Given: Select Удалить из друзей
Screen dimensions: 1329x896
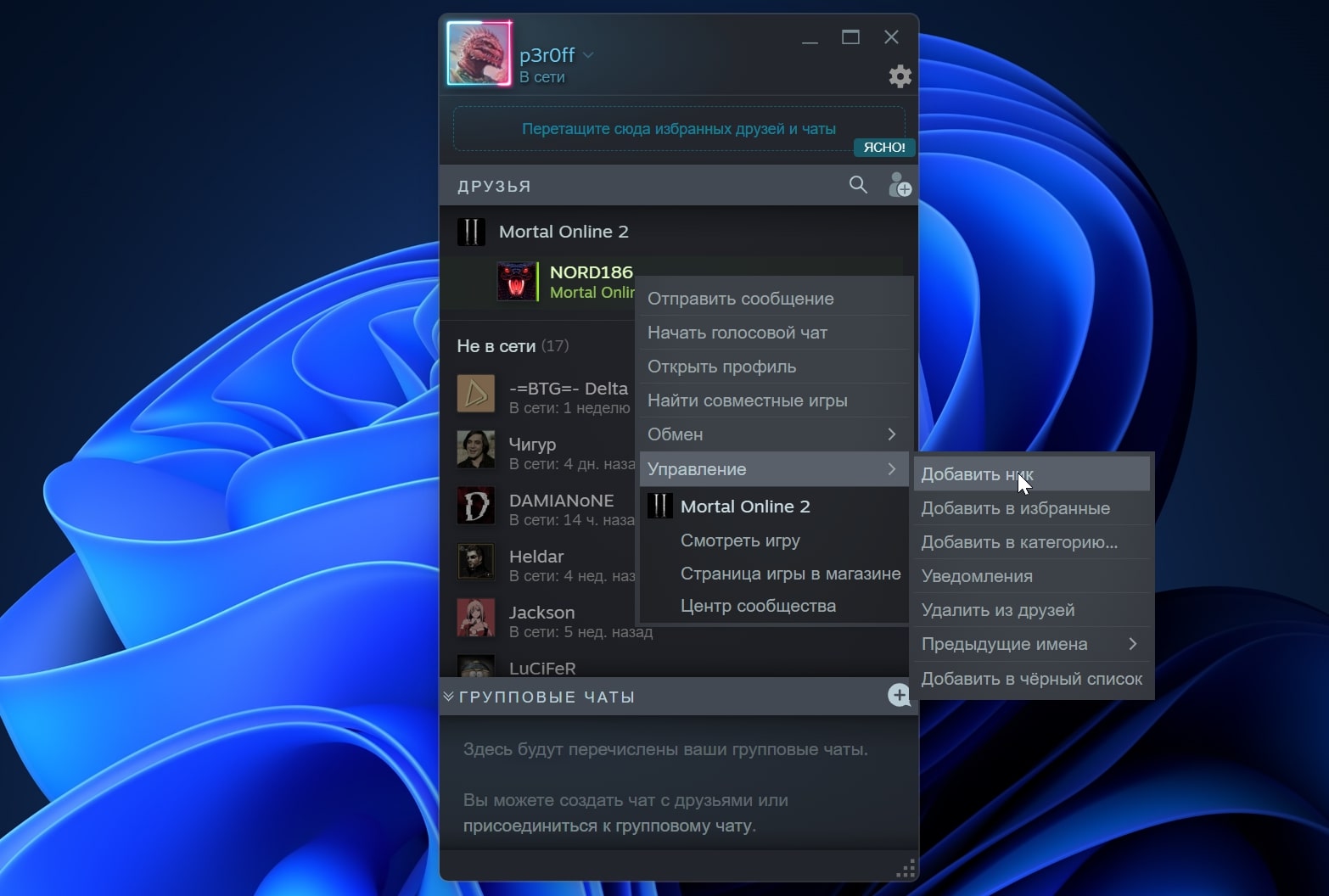Looking at the screenshot, I should click(x=1032, y=610).
